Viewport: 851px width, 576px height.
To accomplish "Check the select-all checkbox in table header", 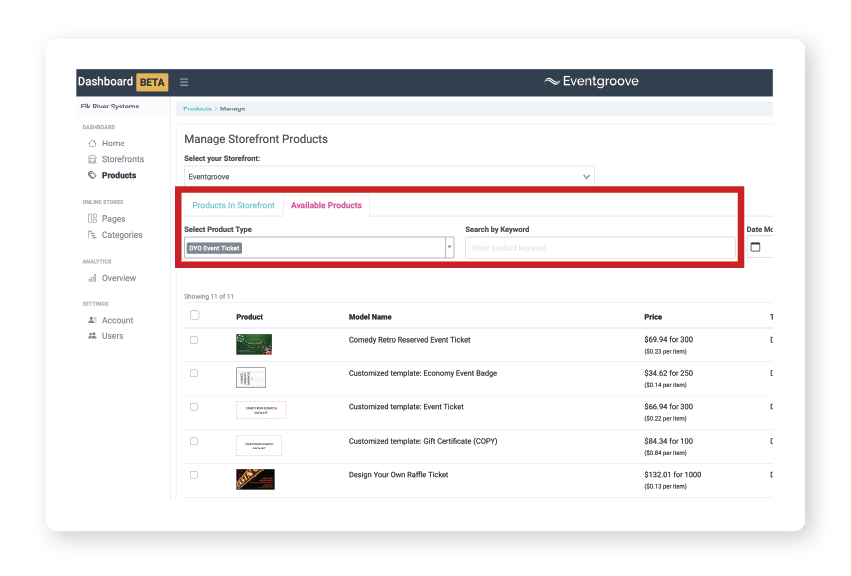I will click(x=194, y=314).
